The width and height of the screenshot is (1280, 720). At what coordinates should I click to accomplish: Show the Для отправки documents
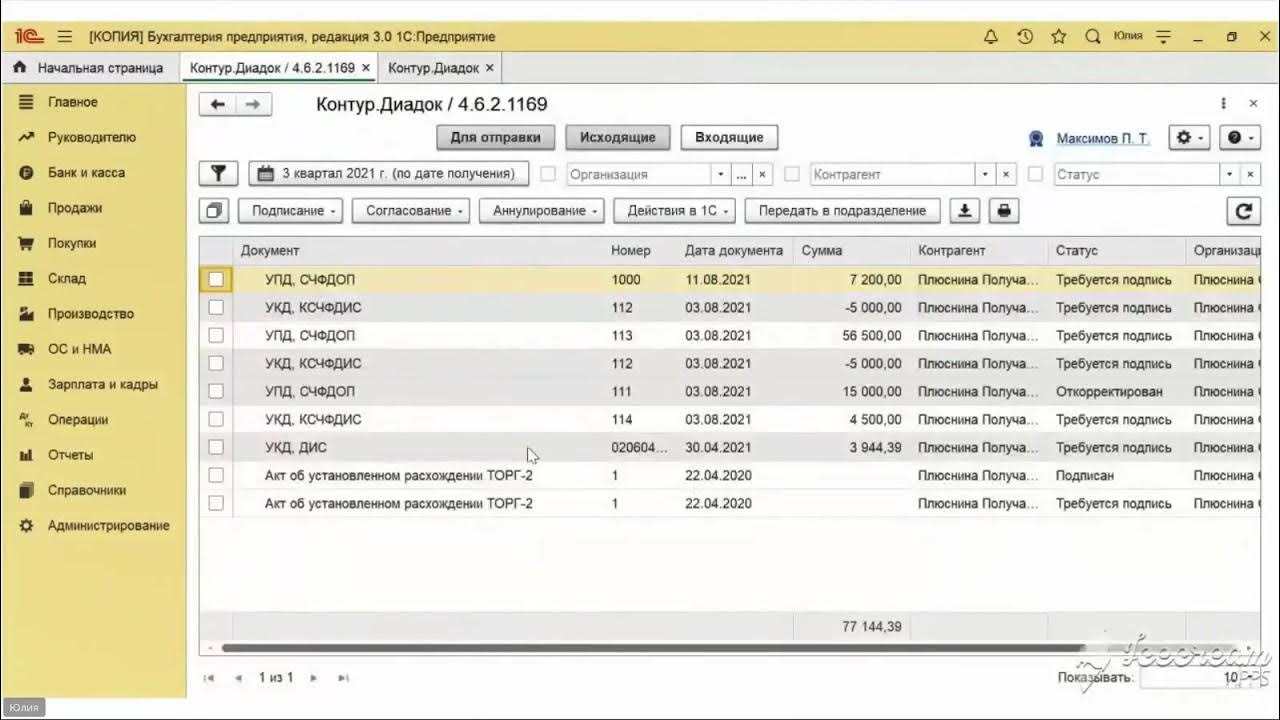point(495,137)
